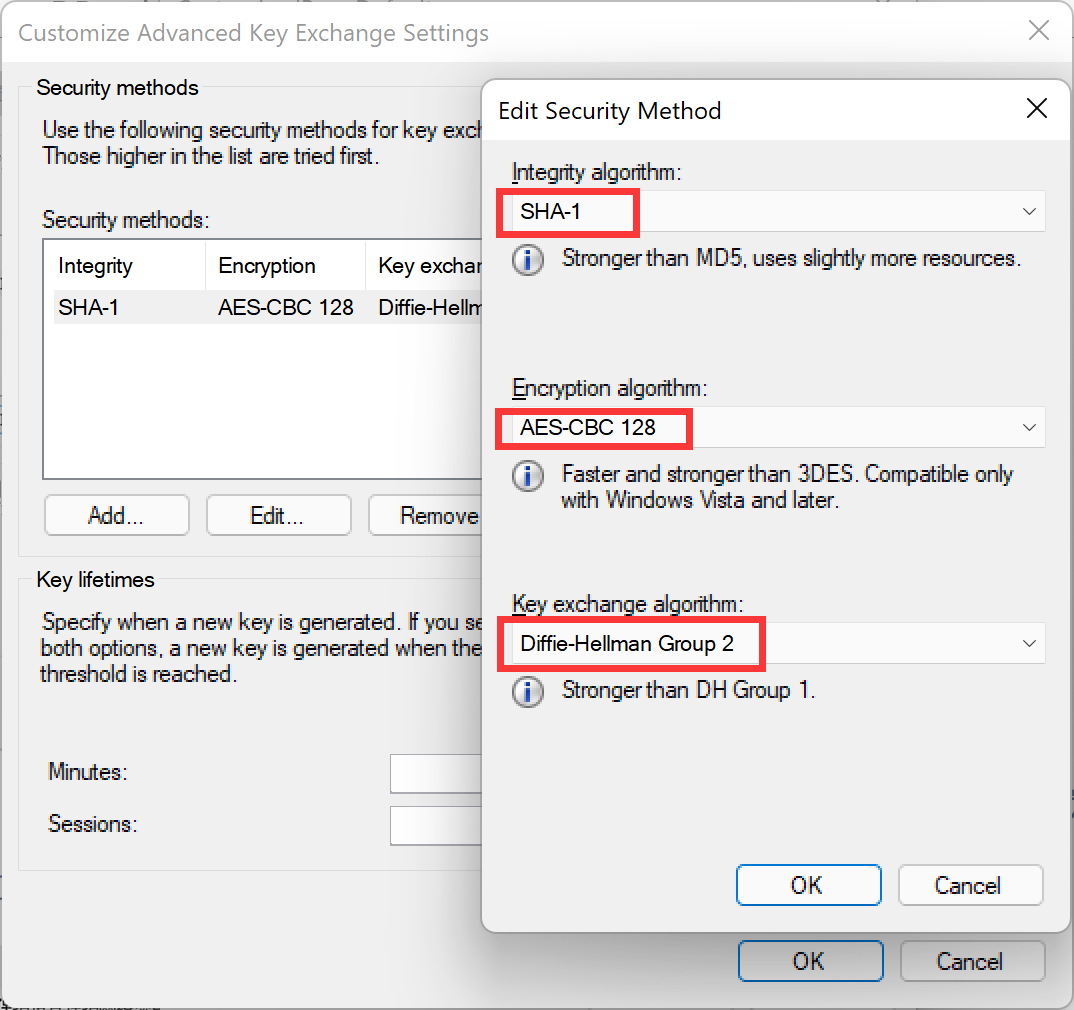
Task: Cancel the Edit Security Method dialog
Action: coord(969,886)
